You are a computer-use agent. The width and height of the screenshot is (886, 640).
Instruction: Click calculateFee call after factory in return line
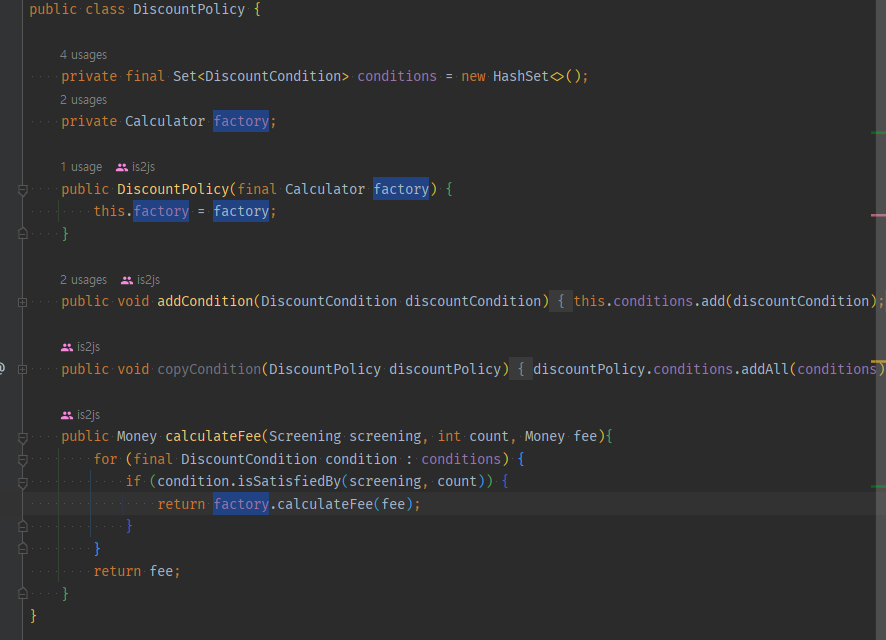point(325,504)
